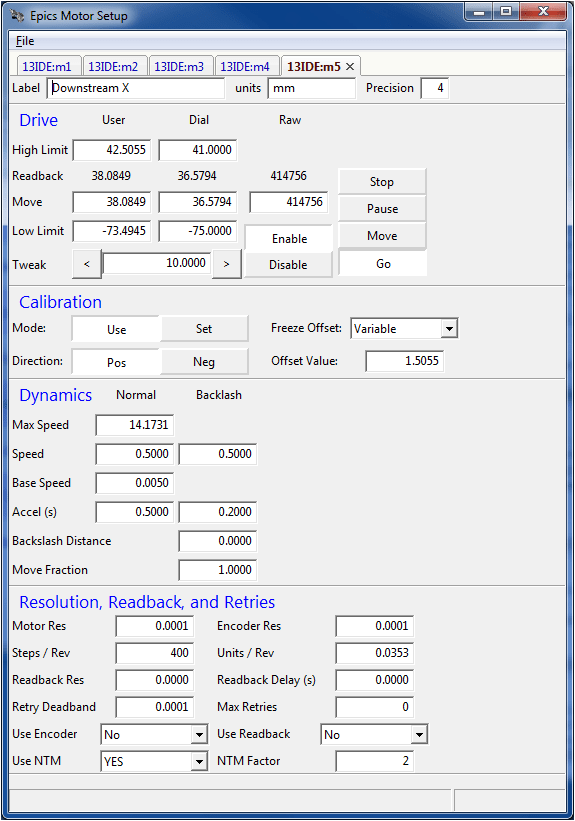Tweak motor negative with the < button
Image resolution: width=575 pixels, height=821 pixels.
click(87, 264)
